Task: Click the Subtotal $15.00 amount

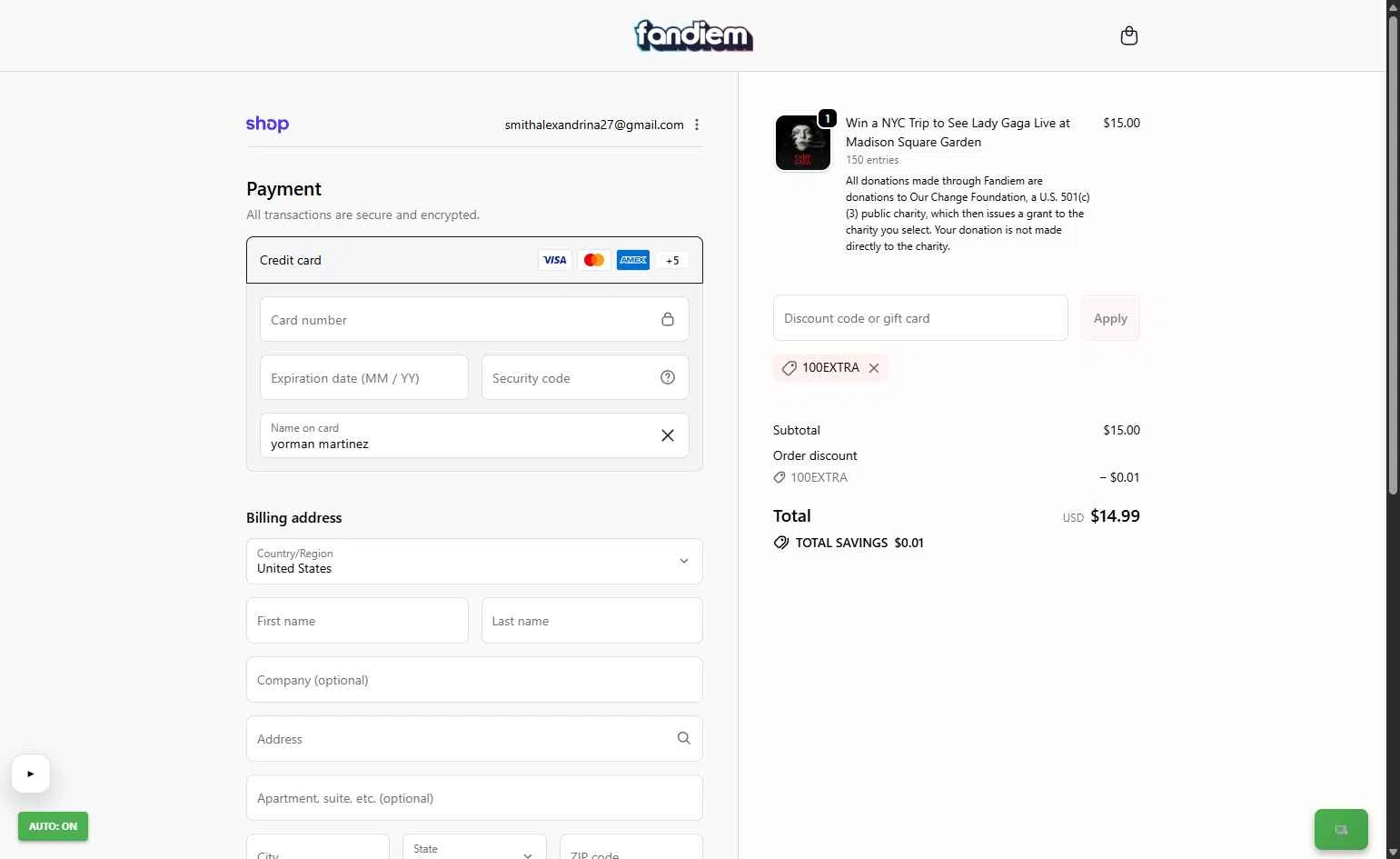Action: tap(1121, 430)
